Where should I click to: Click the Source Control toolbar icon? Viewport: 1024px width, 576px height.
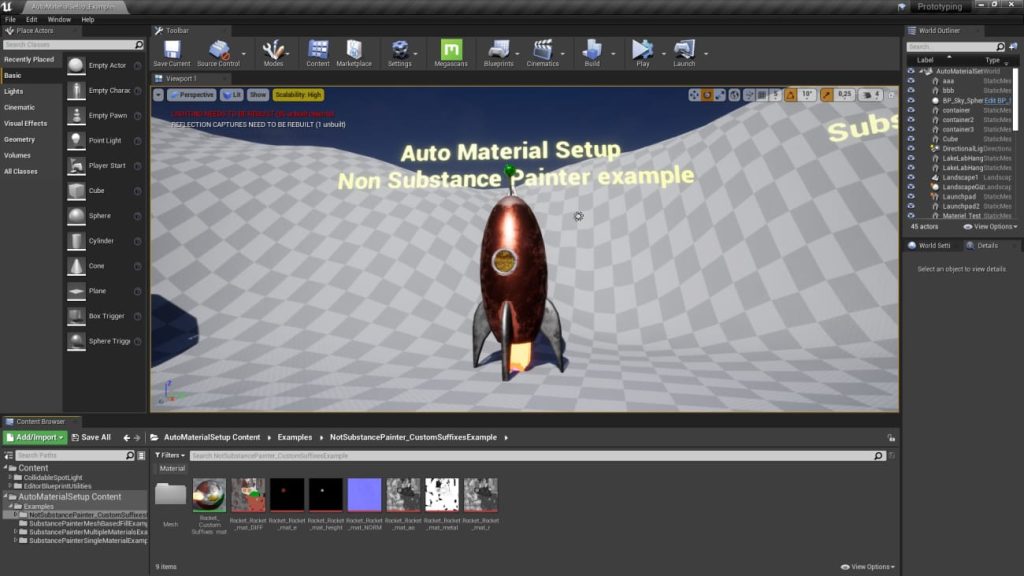click(220, 52)
